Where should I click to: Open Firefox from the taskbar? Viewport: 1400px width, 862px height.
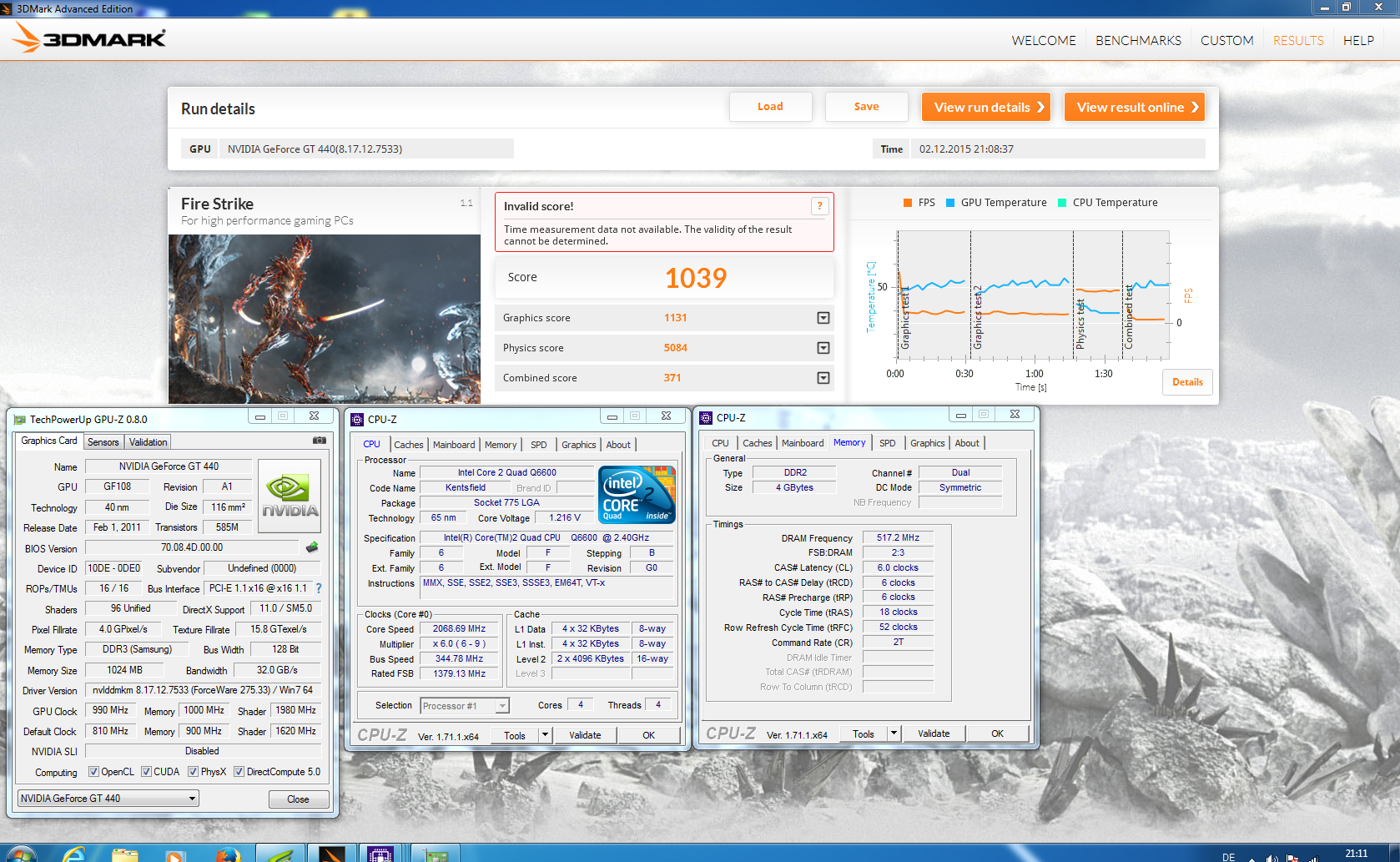(x=227, y=854)
